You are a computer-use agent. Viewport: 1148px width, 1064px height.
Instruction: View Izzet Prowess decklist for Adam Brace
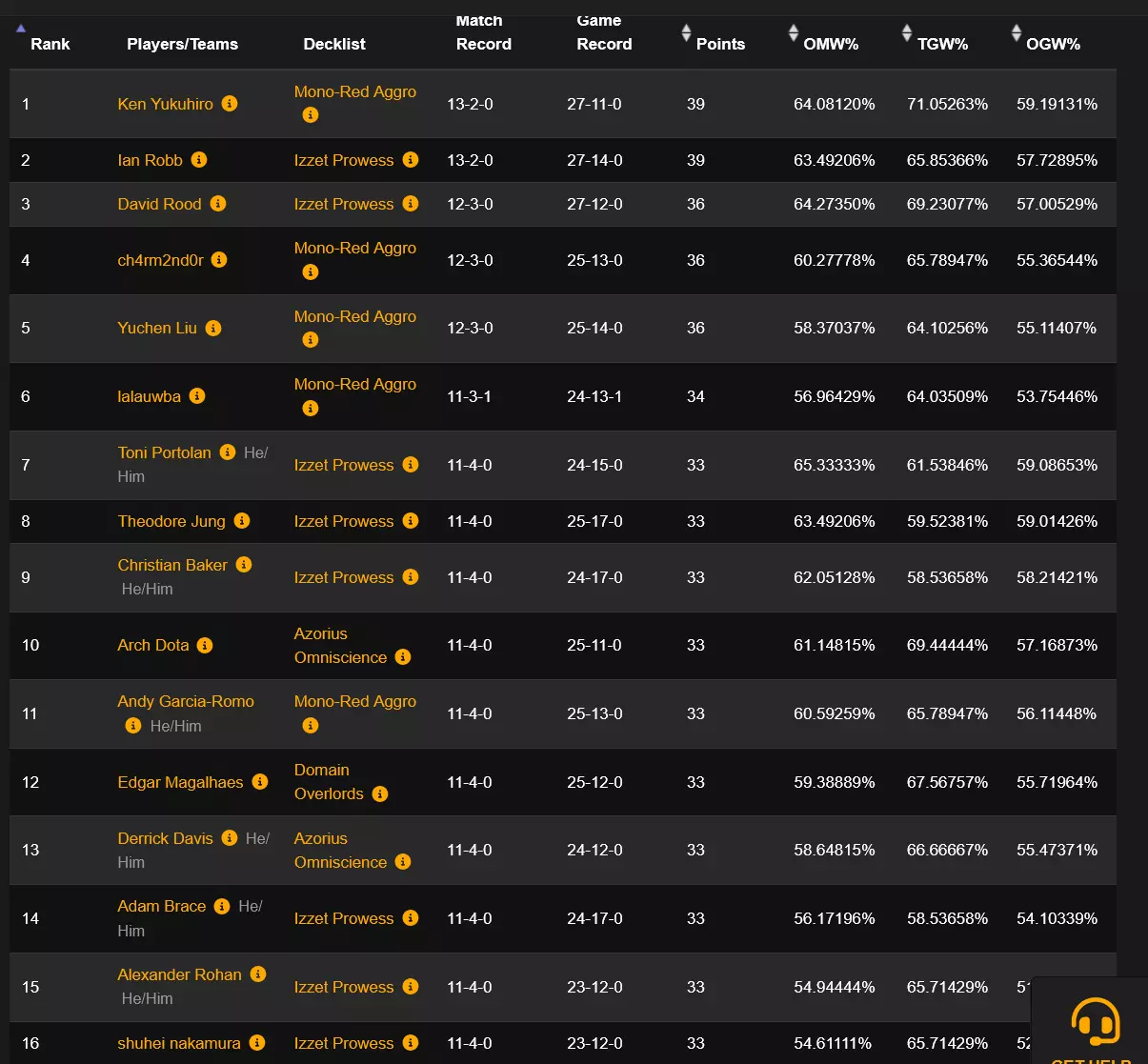point(344,918)
